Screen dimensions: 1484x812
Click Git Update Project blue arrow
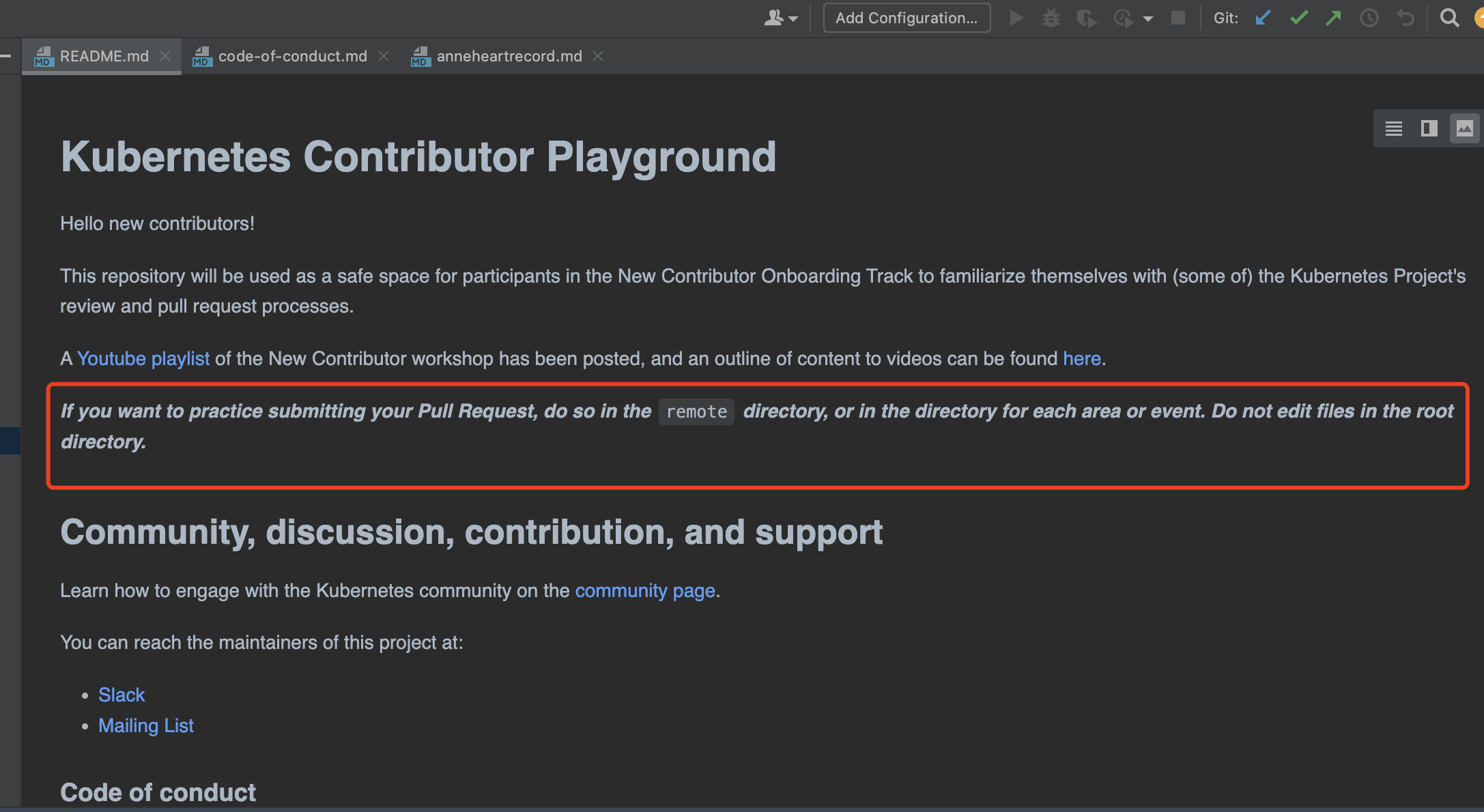1264,18
